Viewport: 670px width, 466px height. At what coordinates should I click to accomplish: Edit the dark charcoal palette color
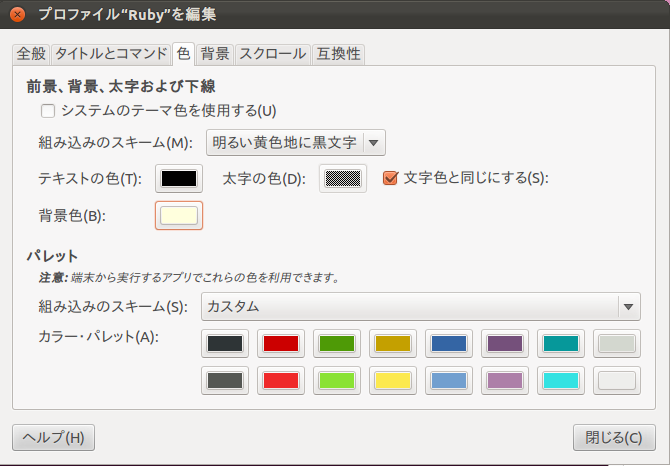point(225,343)
